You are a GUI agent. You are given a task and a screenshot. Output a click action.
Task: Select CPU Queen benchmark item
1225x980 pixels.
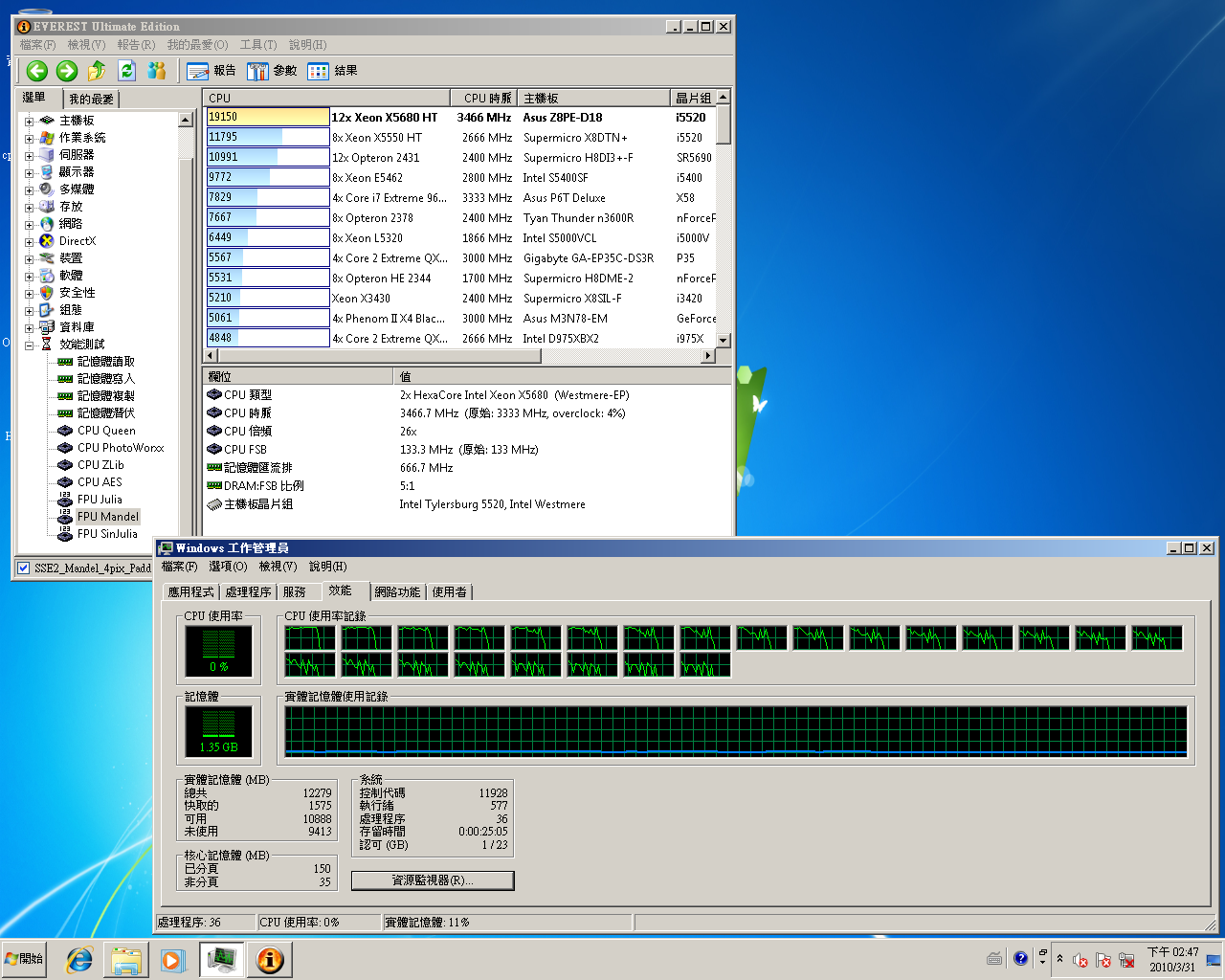pos(106,431)
